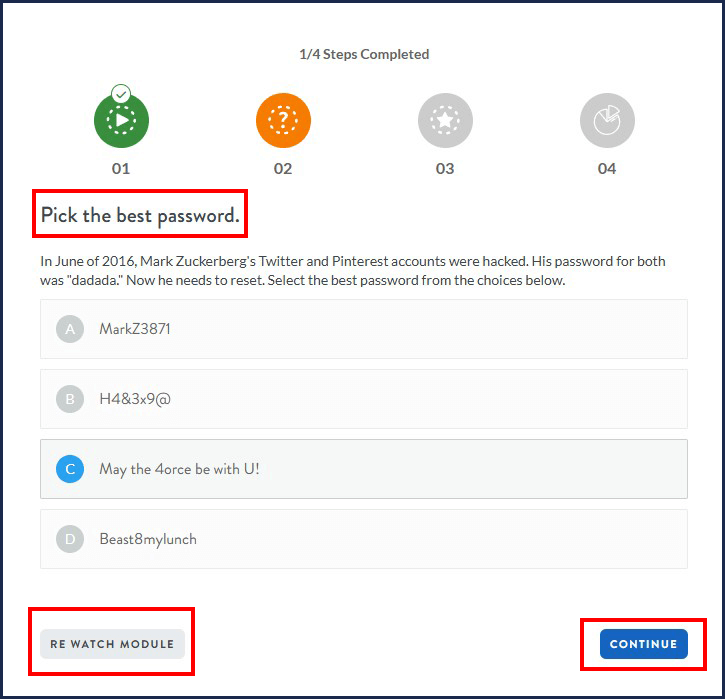Pick the letter D answer circle

(70, 539)
